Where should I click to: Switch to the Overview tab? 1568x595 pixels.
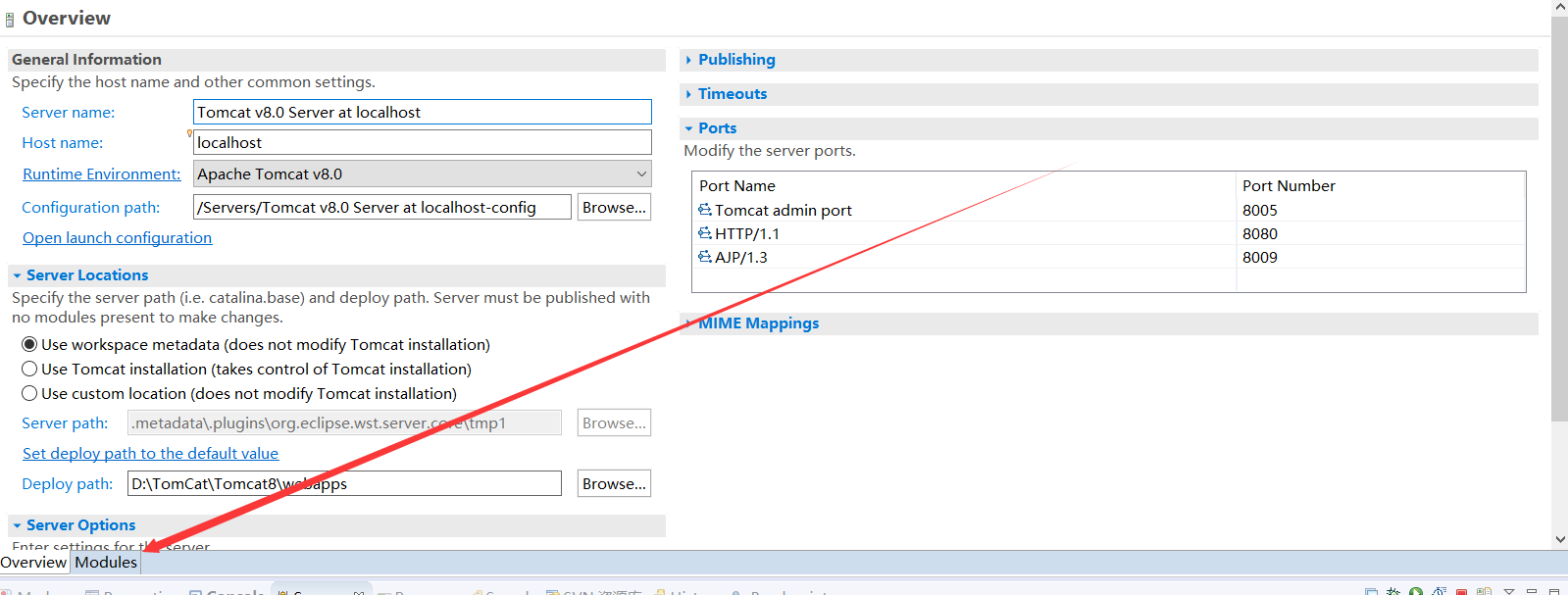click(33, 562)
